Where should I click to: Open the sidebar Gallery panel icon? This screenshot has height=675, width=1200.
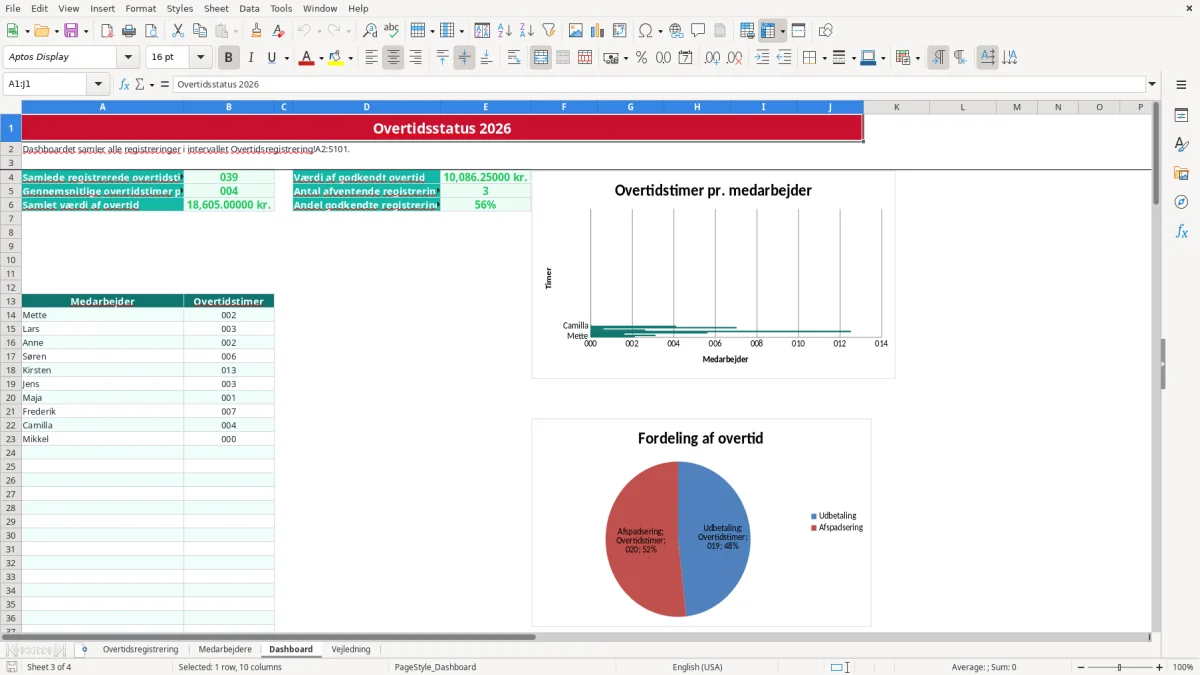(1181, 174)
